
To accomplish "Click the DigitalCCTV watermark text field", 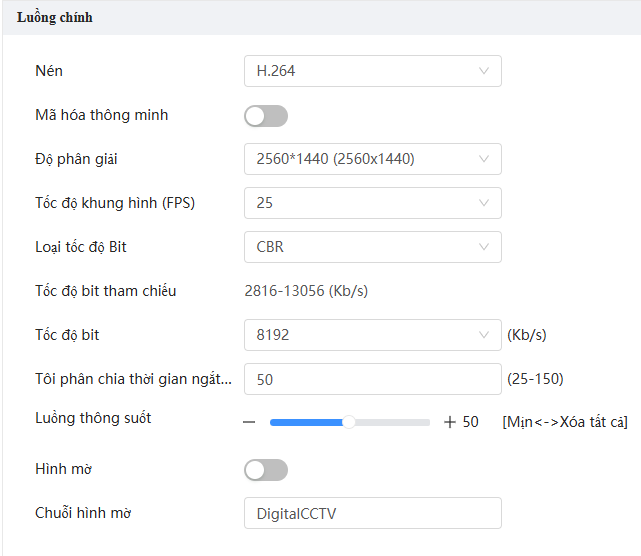I will pyautogui.click(x=373, y=513).
